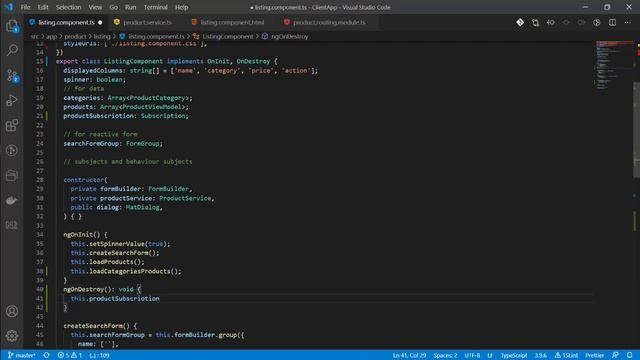Open the Accounts menu icon
This screenshot has height=360, width=640.
click(12, 311)
